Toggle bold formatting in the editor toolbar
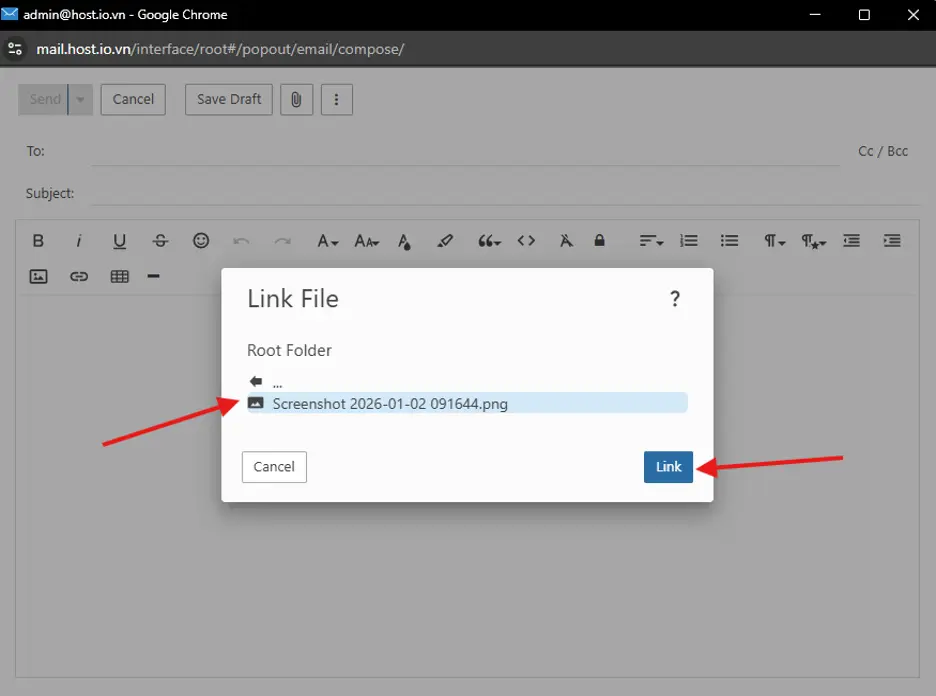 [38, 241]
